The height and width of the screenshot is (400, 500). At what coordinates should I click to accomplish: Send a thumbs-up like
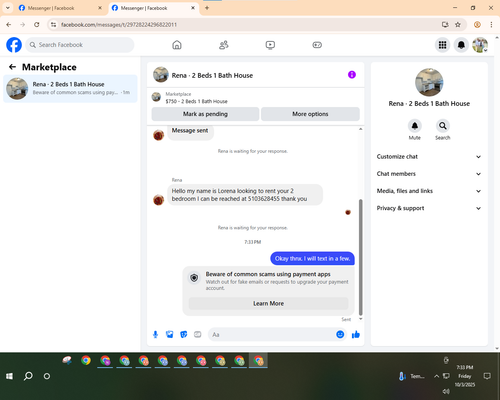(x=356, y=334)
